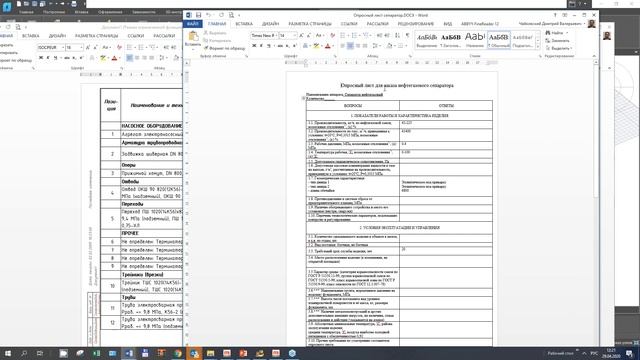Click numbered list icon in front window
The width and height of the screenshot is (640, 360).
tap(354, 36)
